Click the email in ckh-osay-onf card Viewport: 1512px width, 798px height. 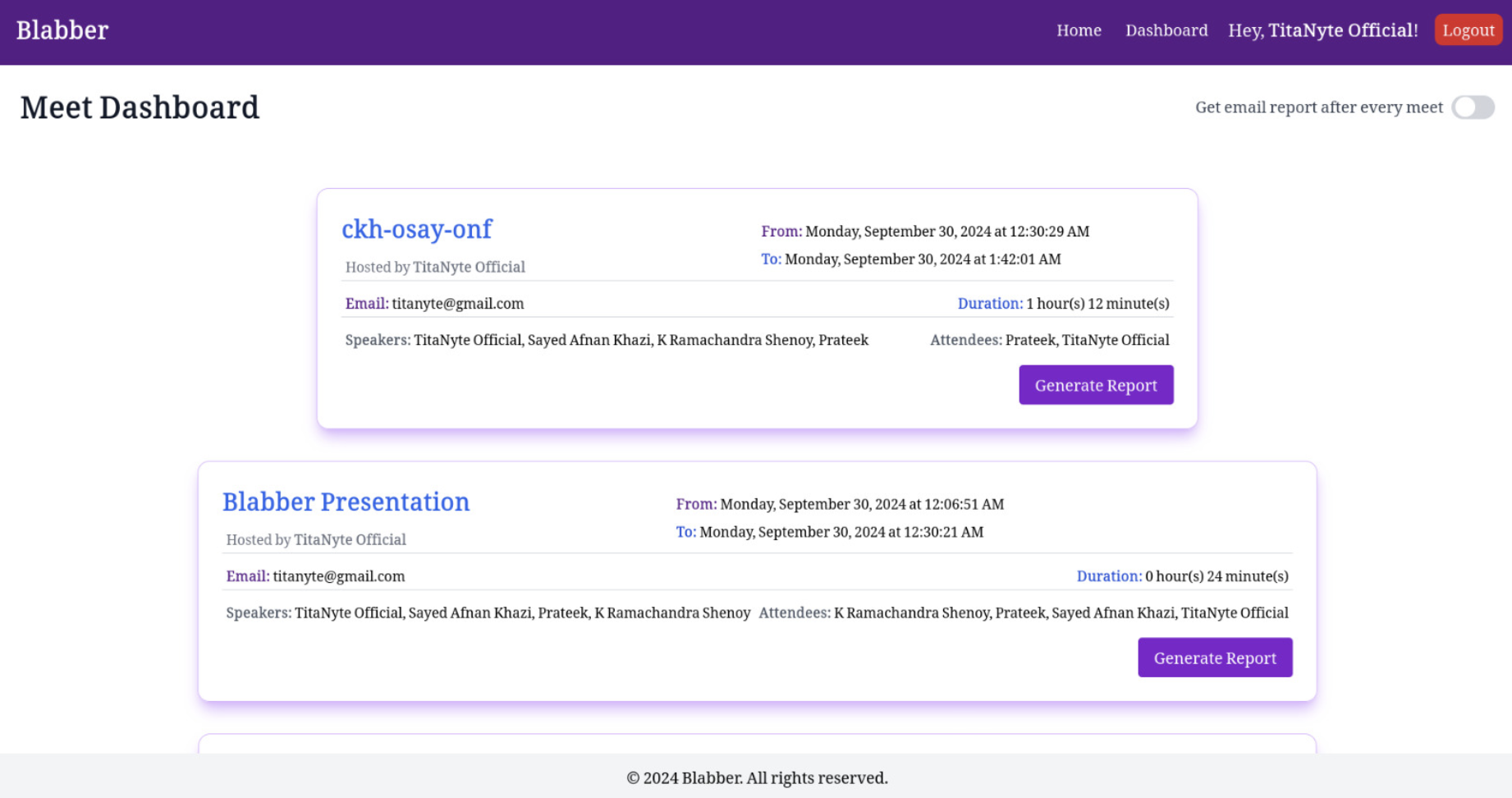457,304
